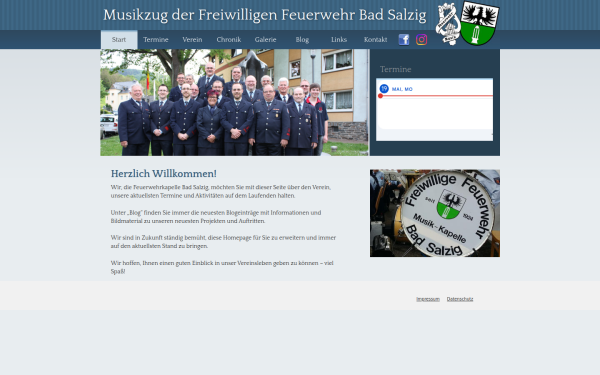Open the Facebook page icon

(x=404, y=39)
